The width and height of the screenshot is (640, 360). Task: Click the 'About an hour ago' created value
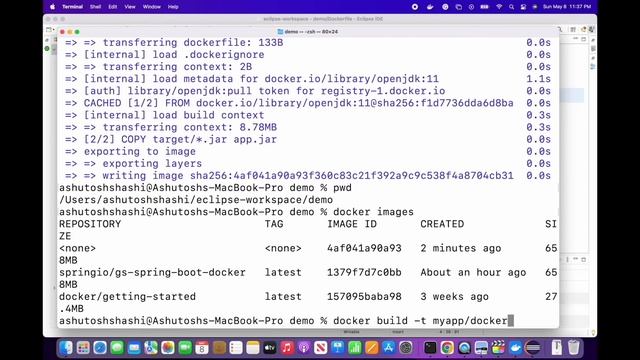pos(473,272)
